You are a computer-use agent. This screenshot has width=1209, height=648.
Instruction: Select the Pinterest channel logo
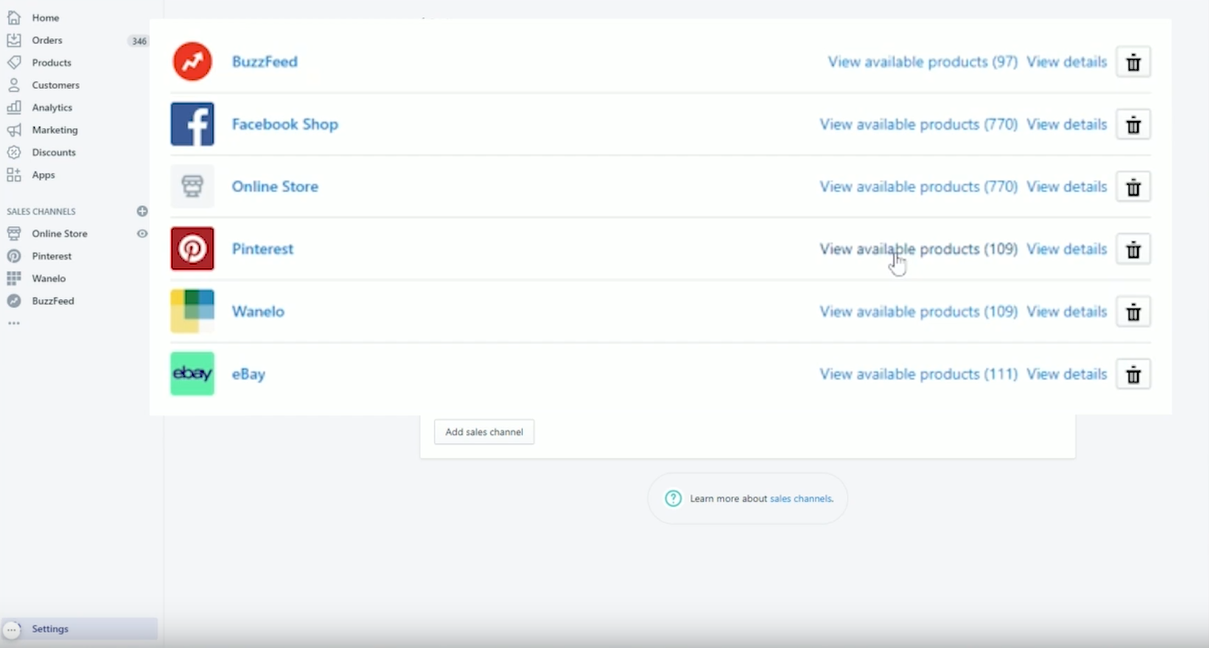191,248
